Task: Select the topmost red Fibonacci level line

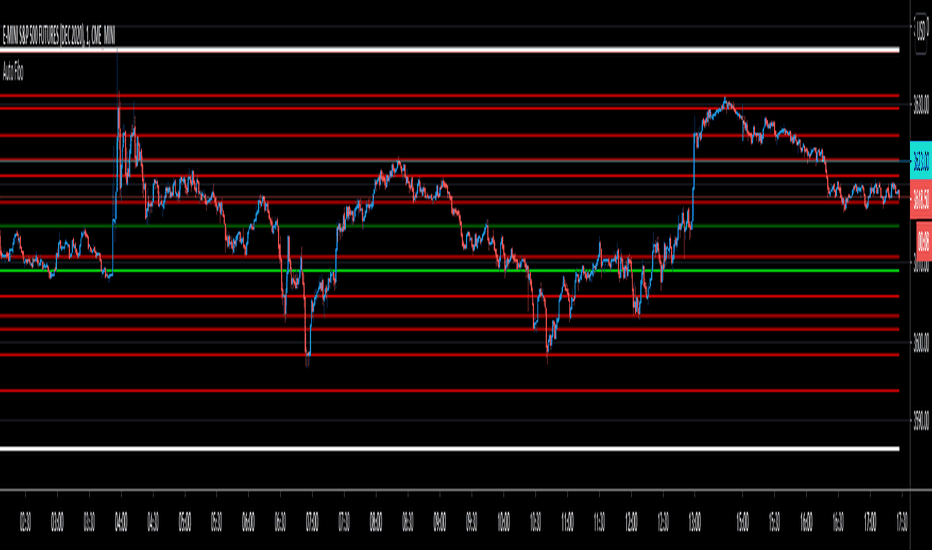Action: pos(449,95)
